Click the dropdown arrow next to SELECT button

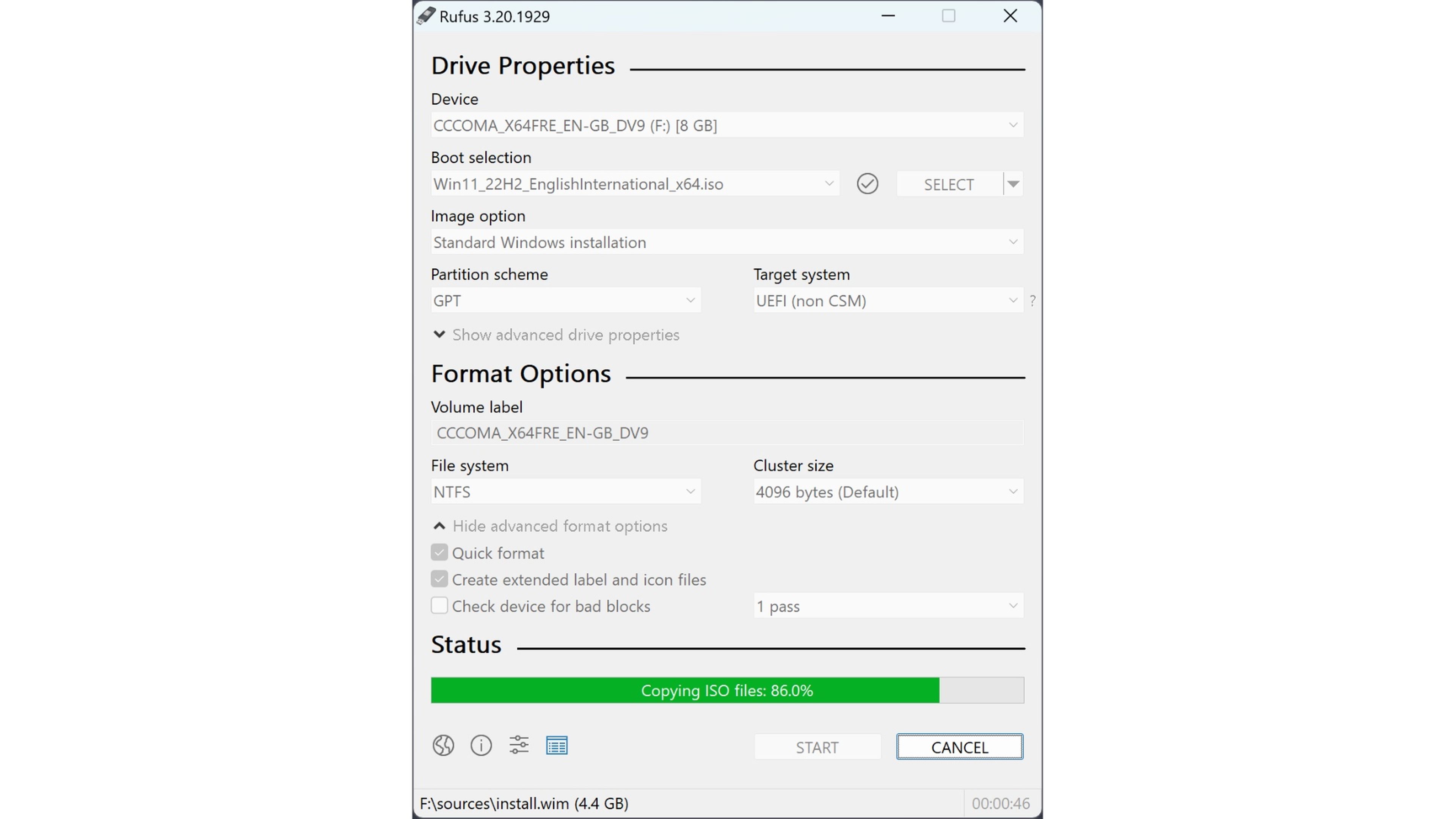coord(1014,184)
